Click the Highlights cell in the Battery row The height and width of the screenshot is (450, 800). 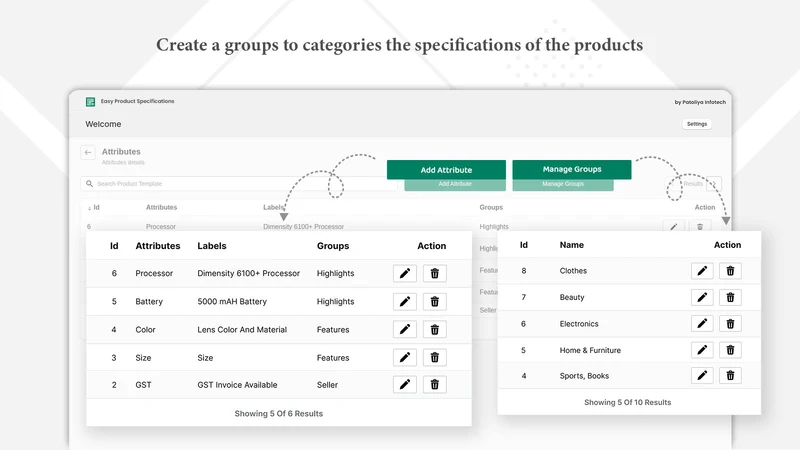point(335,302)
